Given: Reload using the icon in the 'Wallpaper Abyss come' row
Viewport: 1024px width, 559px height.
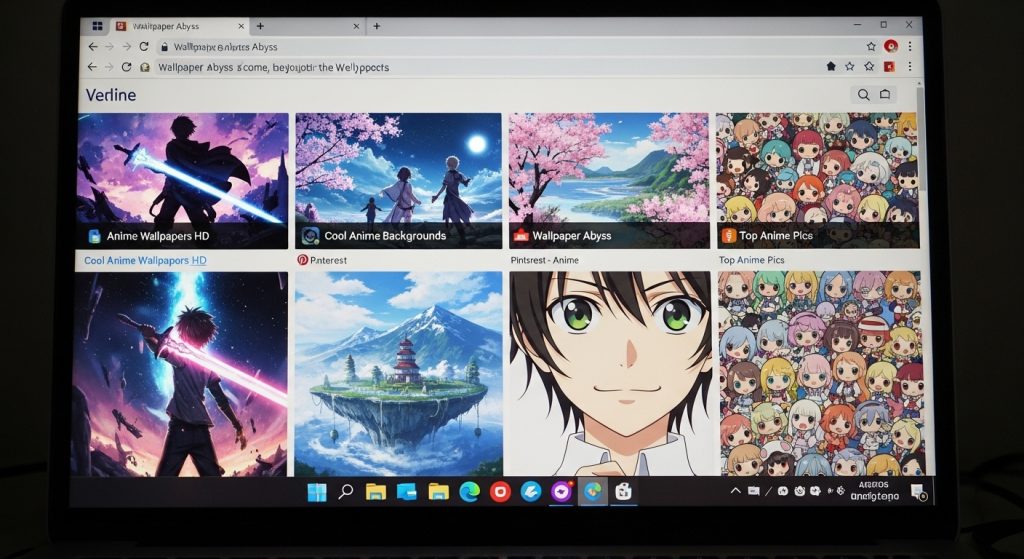Looking at the screenshot, I should click(x=127, y=67).
